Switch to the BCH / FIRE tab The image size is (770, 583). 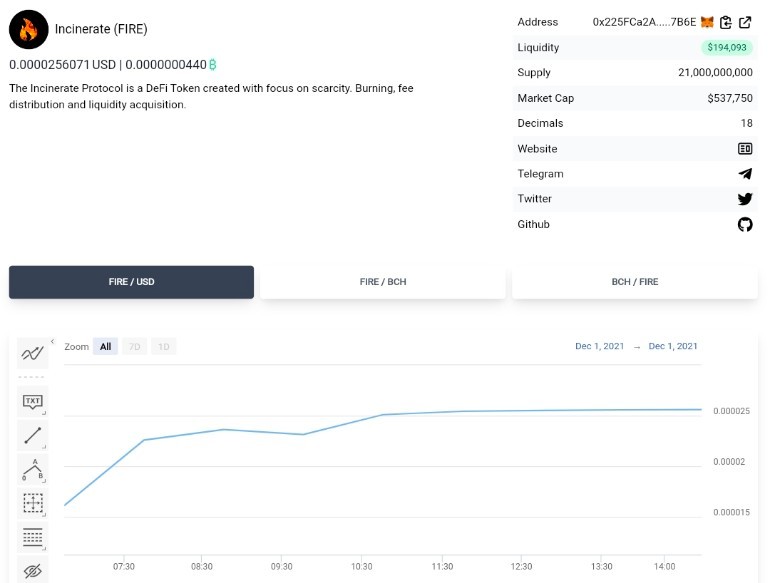(634, 282)
